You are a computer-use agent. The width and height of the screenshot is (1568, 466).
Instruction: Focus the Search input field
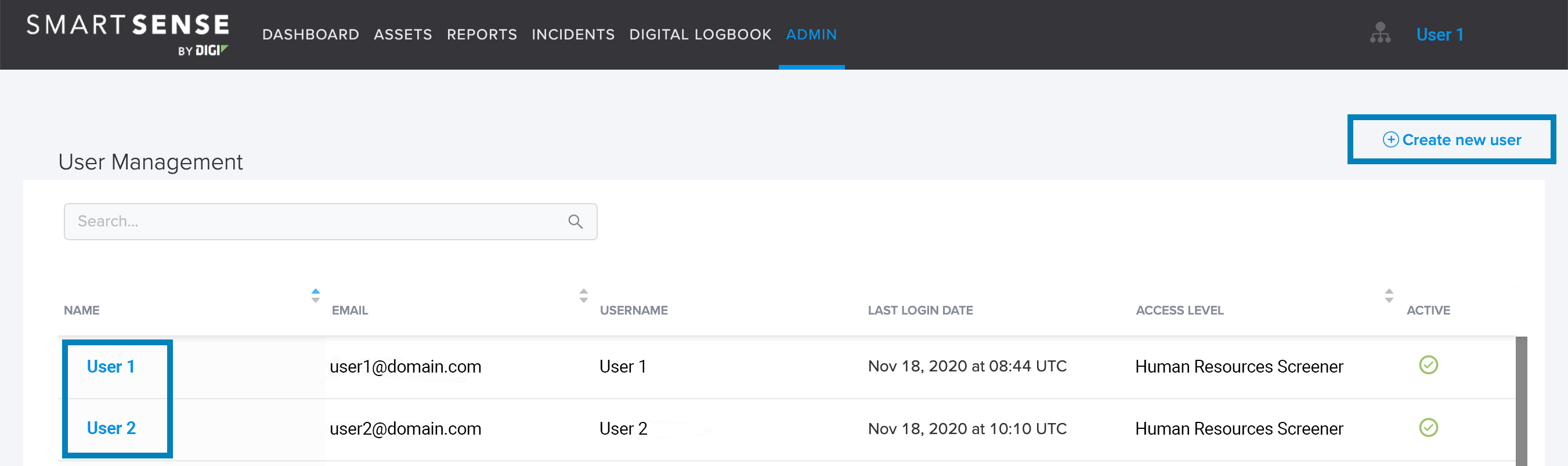330,222
